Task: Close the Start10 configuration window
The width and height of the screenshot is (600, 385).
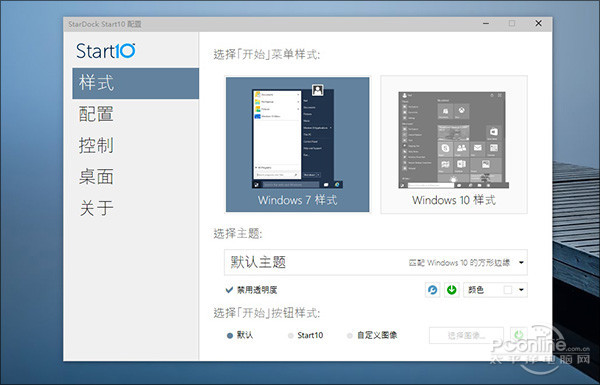Action: click(538, 24)
